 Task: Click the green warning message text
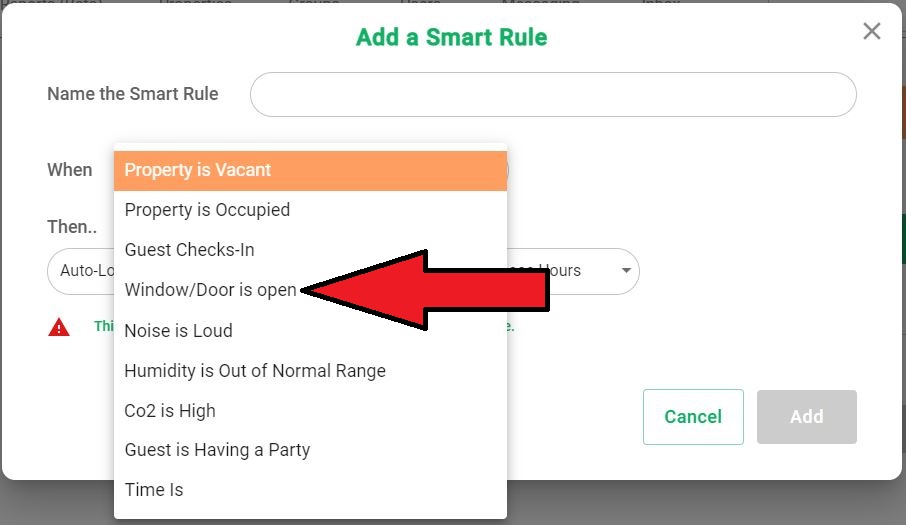(104, 326)
